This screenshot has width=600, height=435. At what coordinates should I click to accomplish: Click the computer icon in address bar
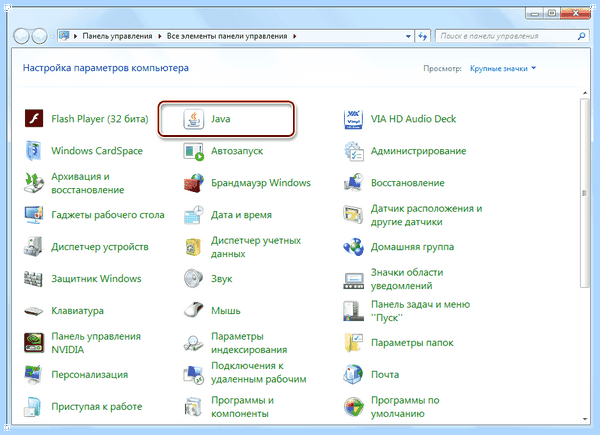coord(64,36)
